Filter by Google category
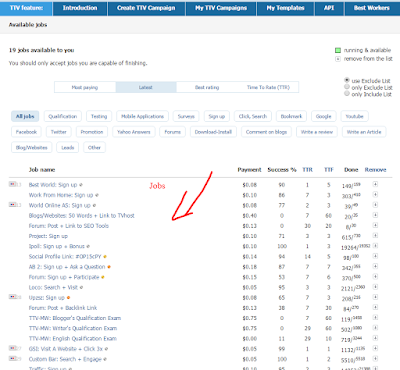Image resolution: width=400 pixels, height=370 pixels. pyautogui.click(x=324, y=116)
